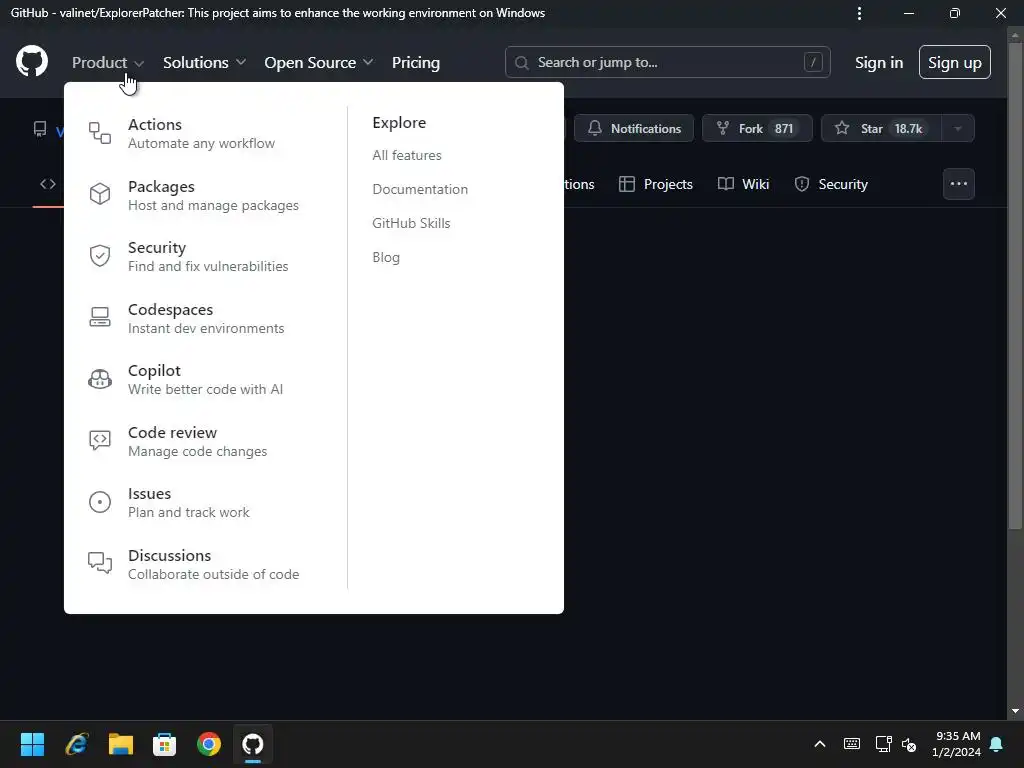This screenshot has width=1024, height=768.
Task: Star the repository with the Star button
Action: click(881, 129)
